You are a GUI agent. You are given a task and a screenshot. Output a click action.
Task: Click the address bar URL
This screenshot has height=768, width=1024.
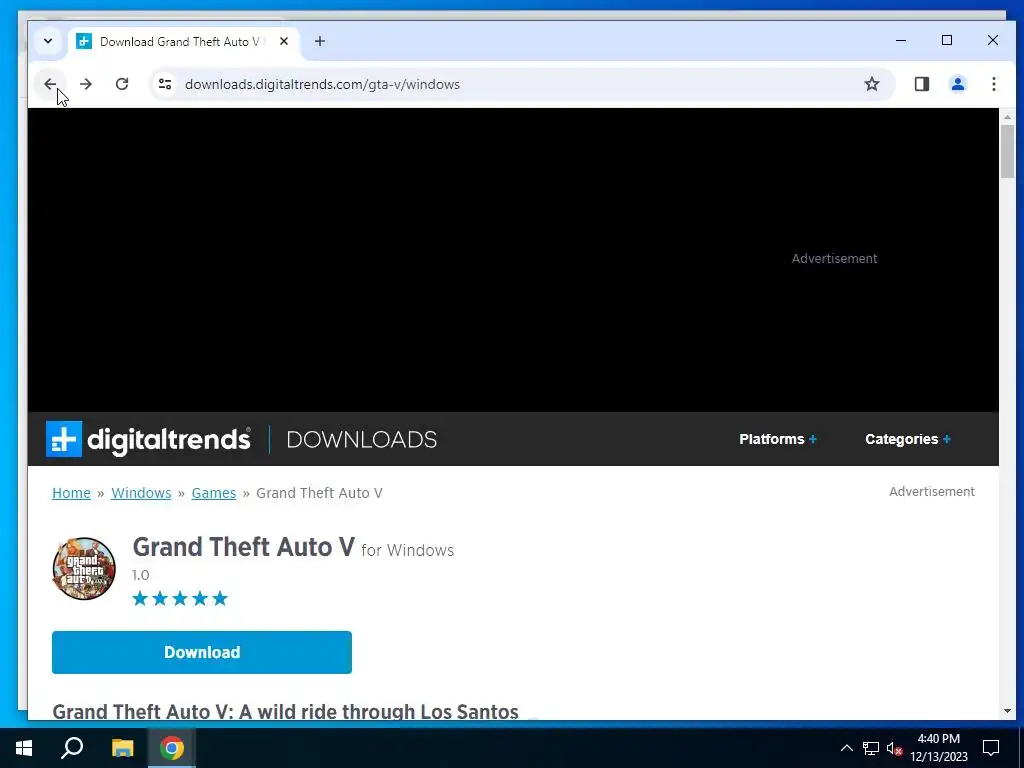322,84
